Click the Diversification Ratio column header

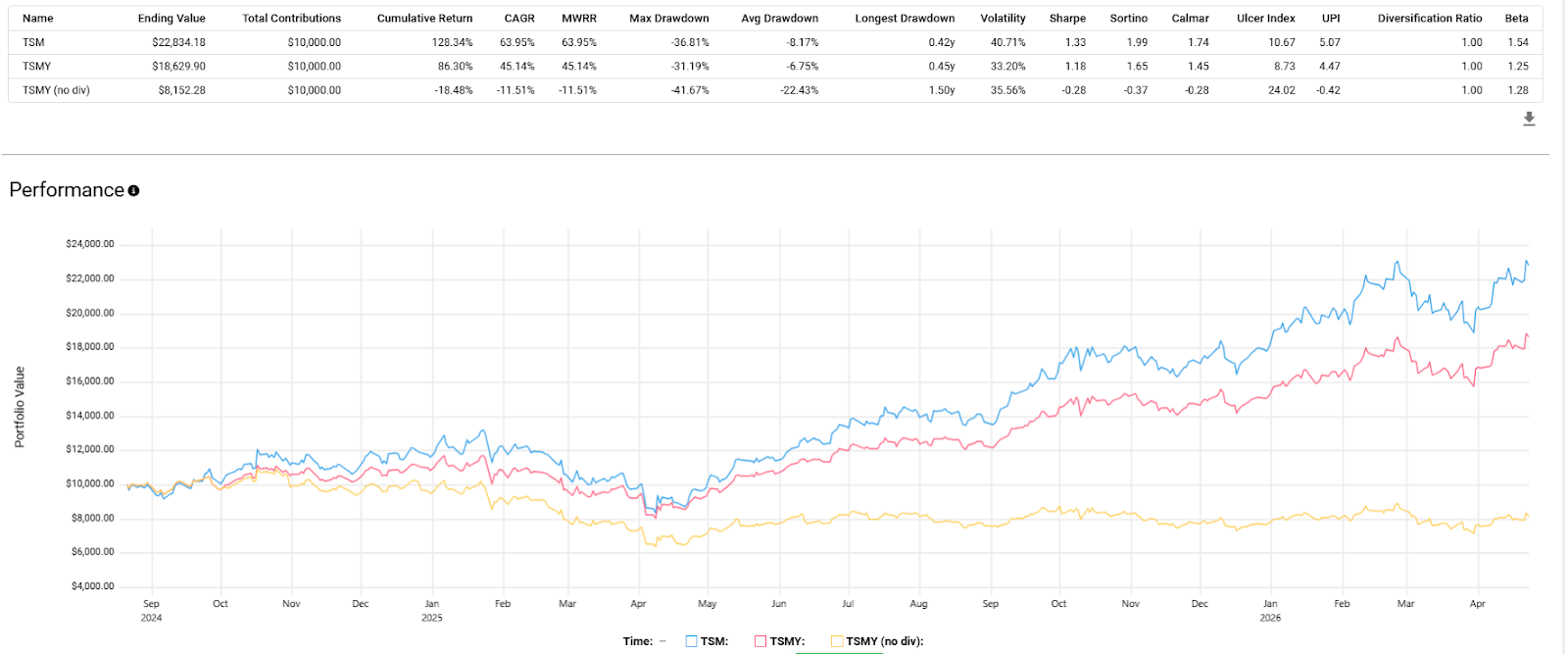[x=1430, y=19]
